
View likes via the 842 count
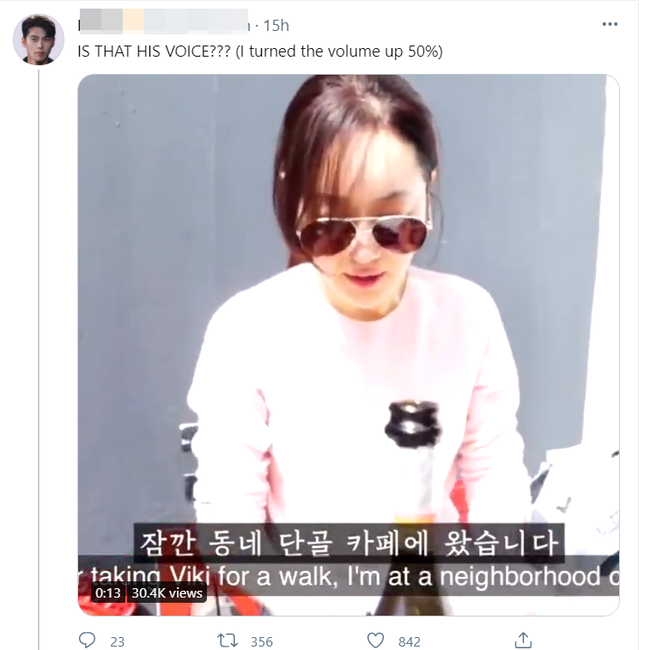(409, 642)
